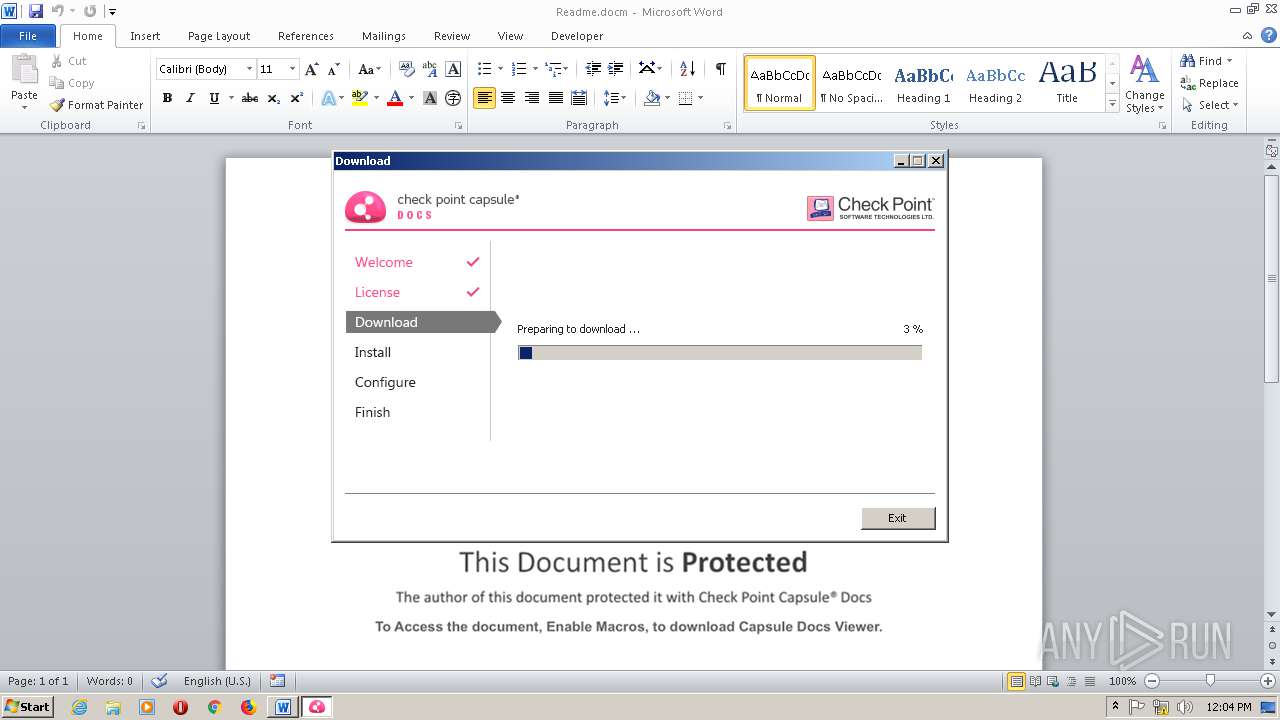Click Undo icon in Quick Access Toolbar
The width and height of the screenshot is (1280, 720).
pos(58,11)
